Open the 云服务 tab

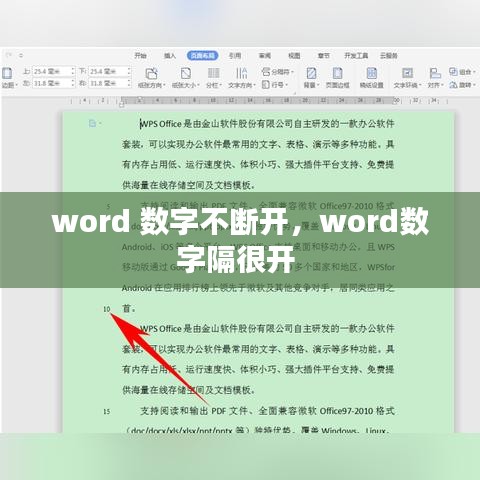click(x=389, y=56)
